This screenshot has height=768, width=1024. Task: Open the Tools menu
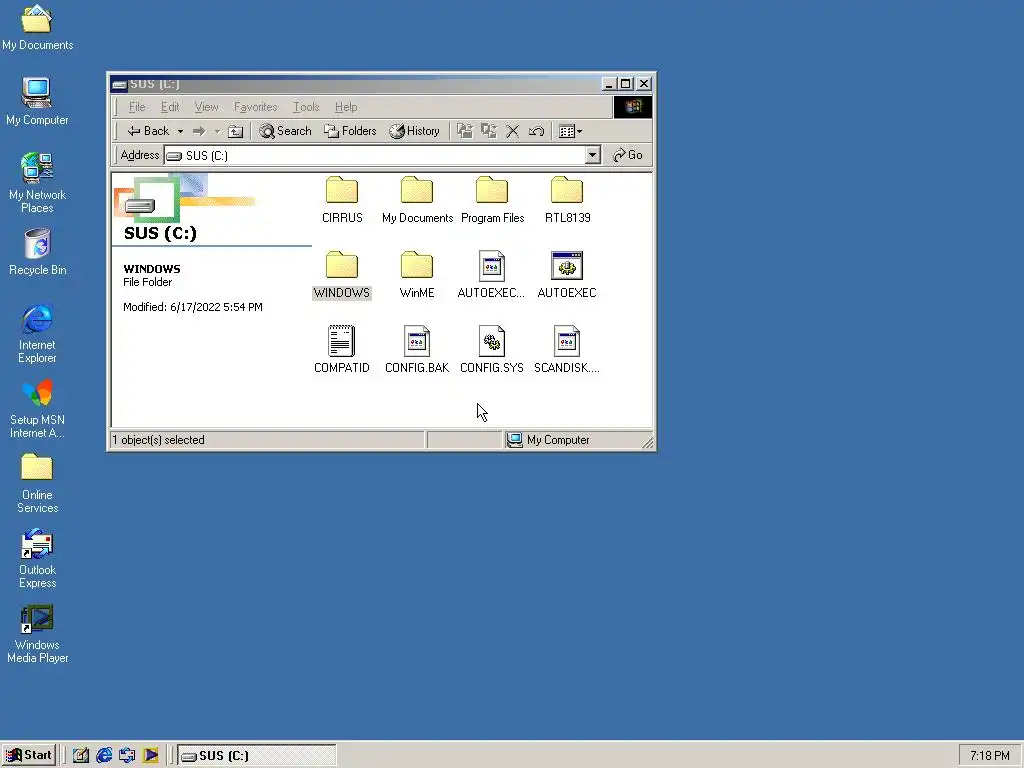[306, 107]
